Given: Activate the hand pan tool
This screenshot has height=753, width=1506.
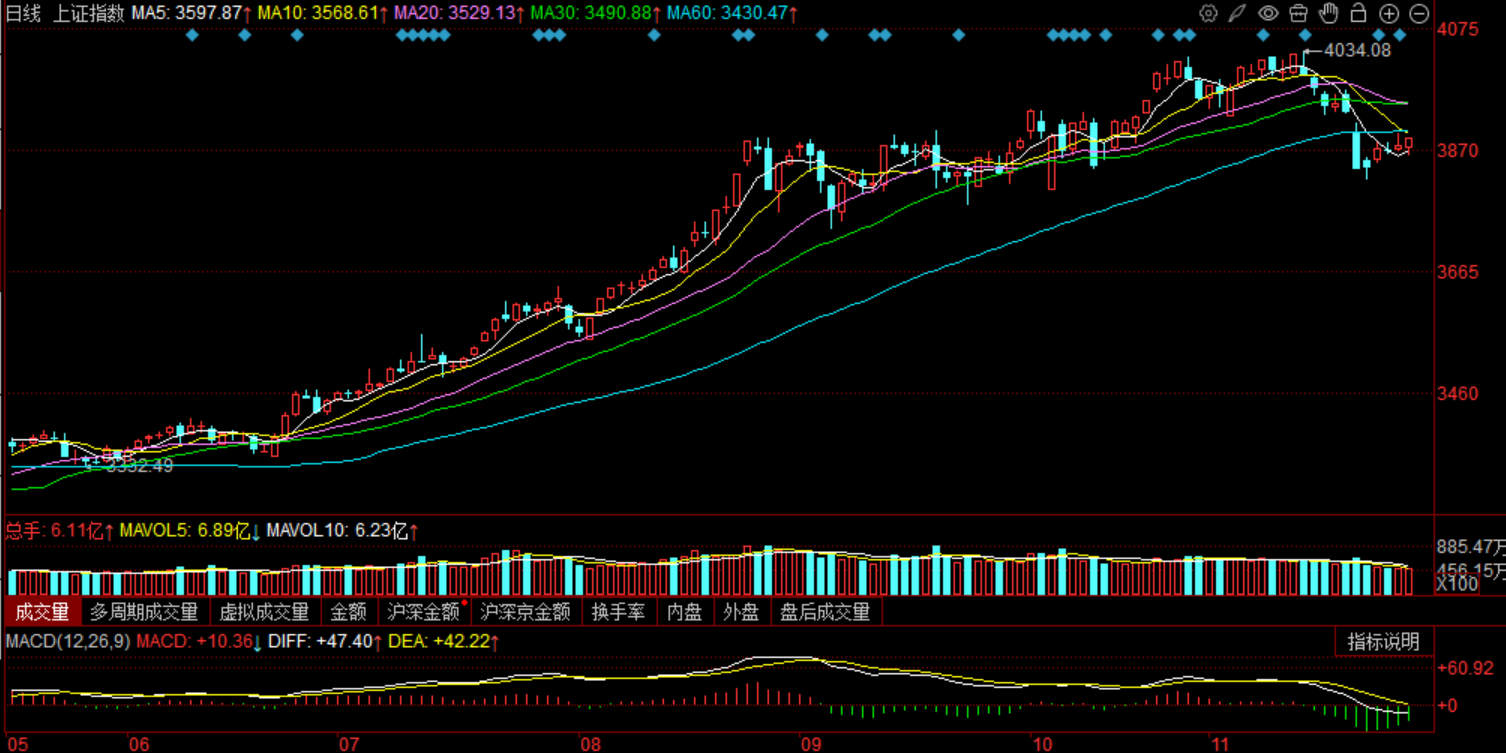Looking at the screenshot, I should click(x=1328, y=14).
